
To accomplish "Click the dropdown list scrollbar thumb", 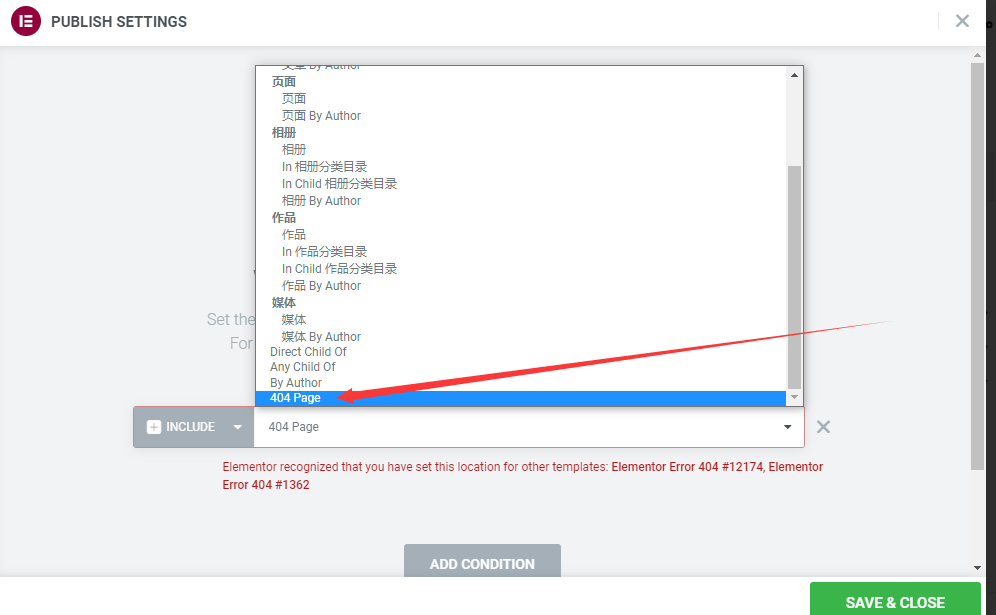I will tap(794, 277).
